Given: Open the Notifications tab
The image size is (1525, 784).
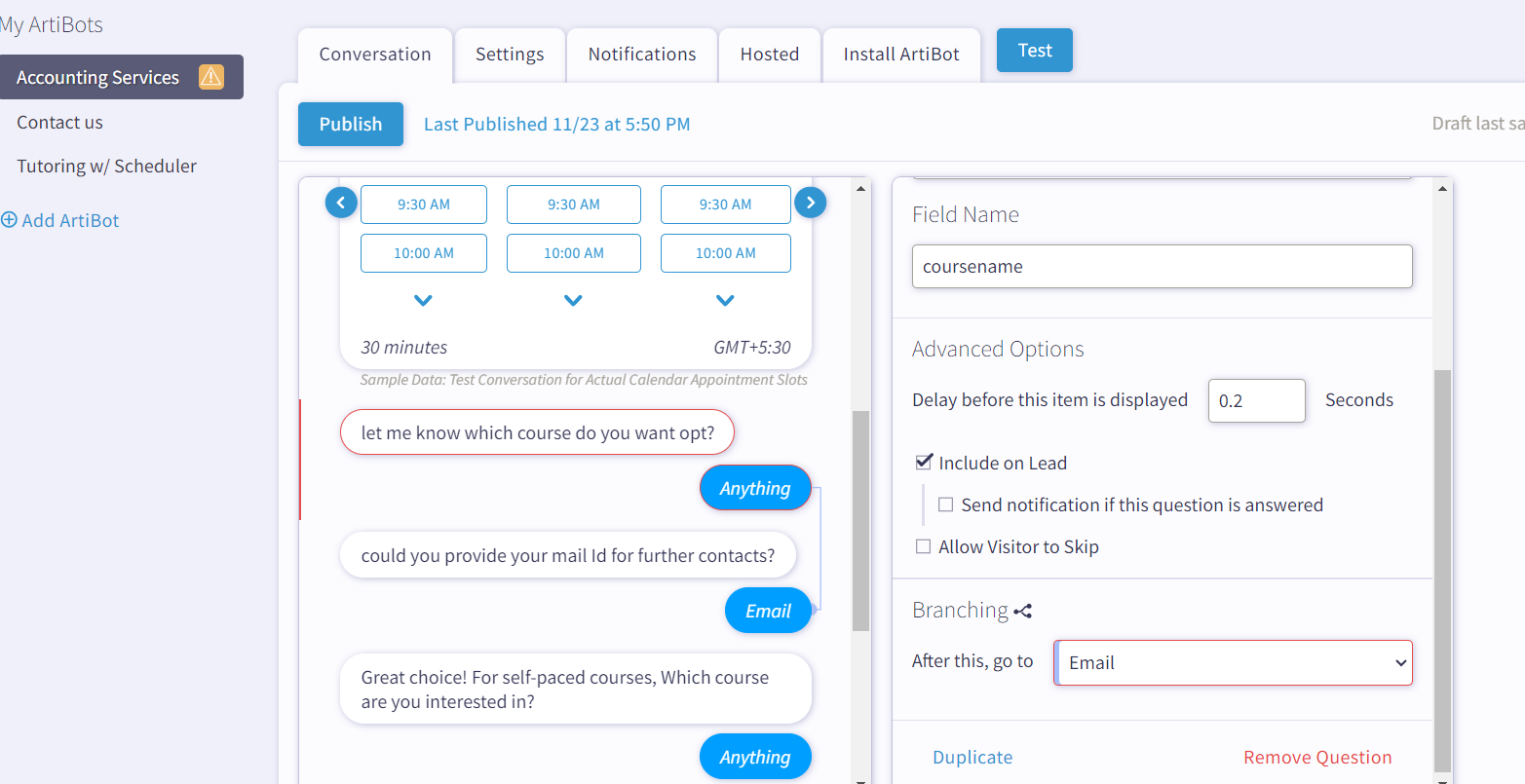Looking at the screenshot, I should (642, 55).
